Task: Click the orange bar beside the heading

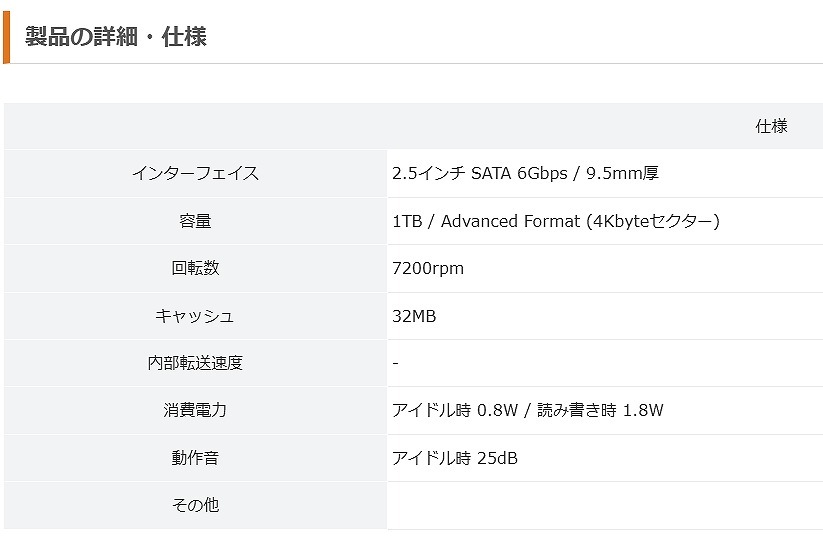Action: (6, 37)
